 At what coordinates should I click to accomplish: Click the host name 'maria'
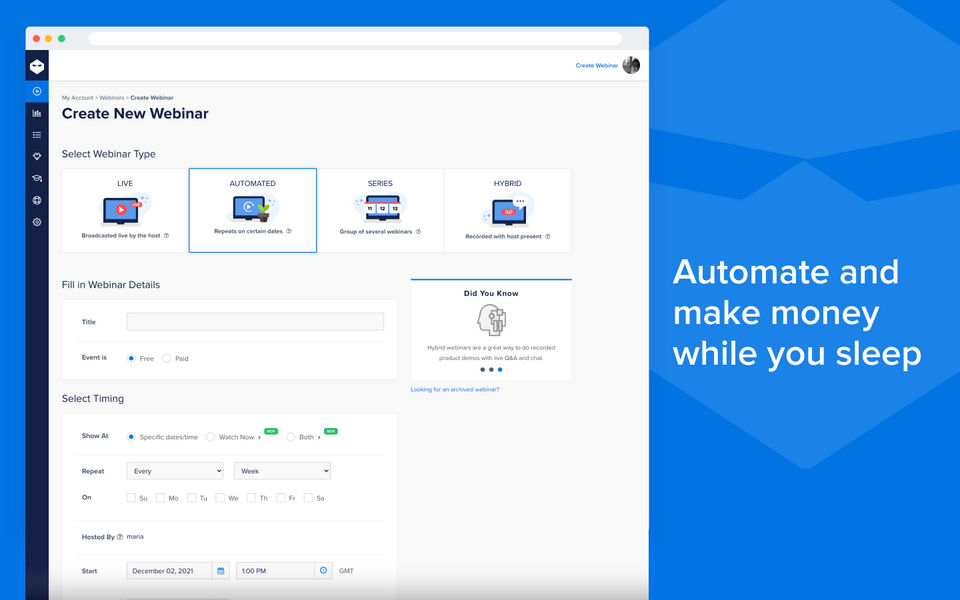[135, 537]
